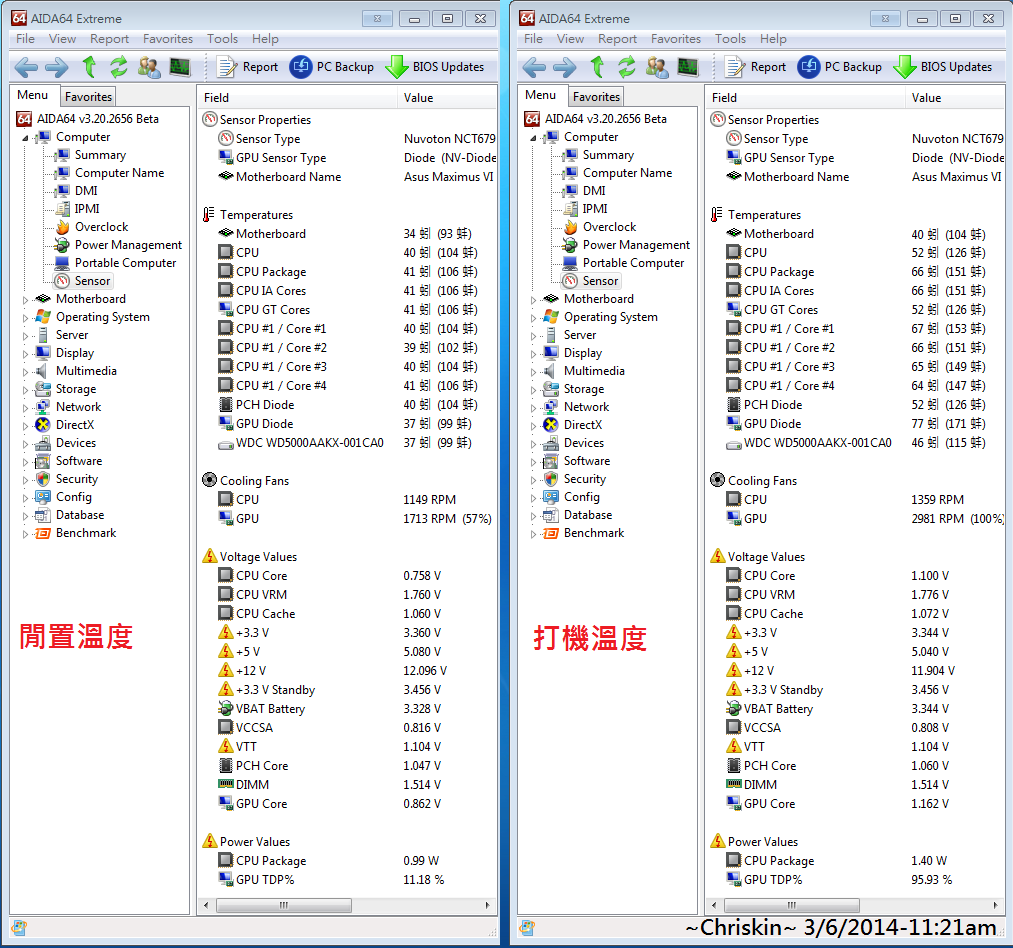Image resolution: width=1013 pixels, height=948 pixels.
Task: Click the Value column header in right window
Action: coord(955,98)
